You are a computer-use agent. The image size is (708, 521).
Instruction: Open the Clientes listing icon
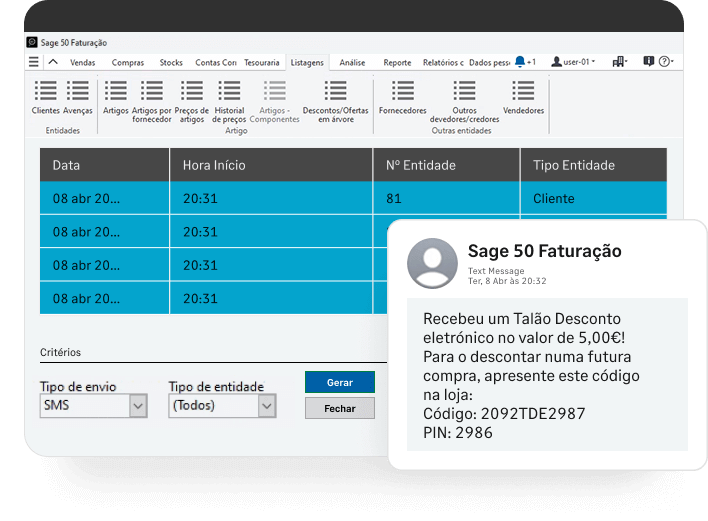45,92
